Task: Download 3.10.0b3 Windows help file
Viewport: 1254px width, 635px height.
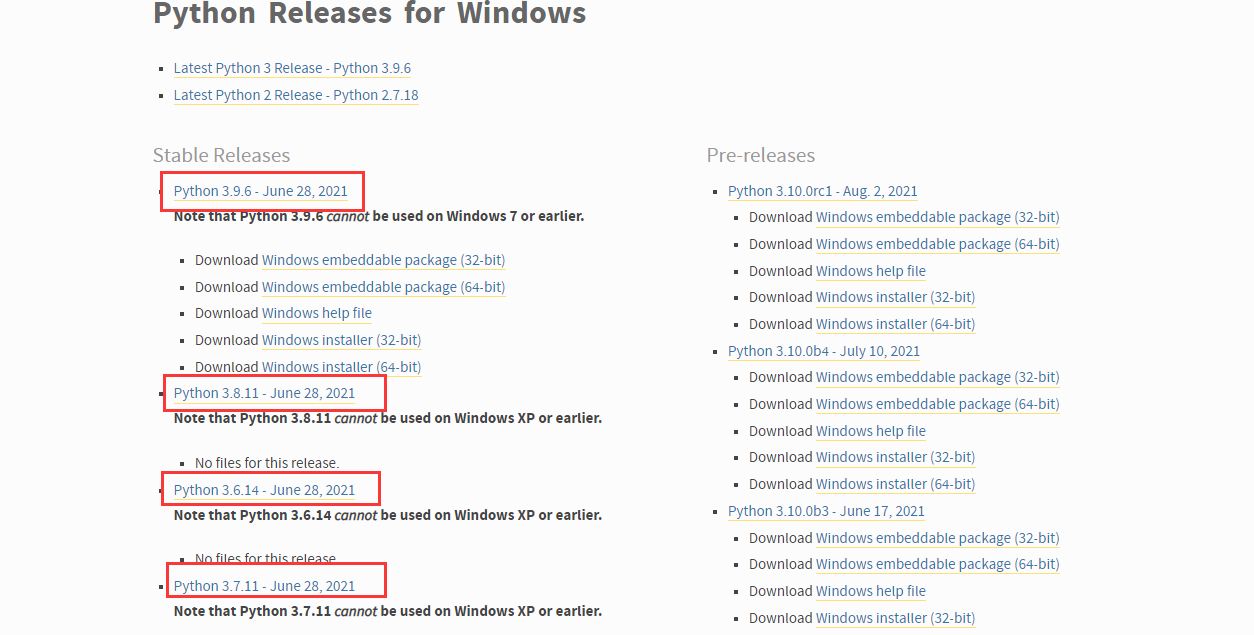Action: [871, 591]
